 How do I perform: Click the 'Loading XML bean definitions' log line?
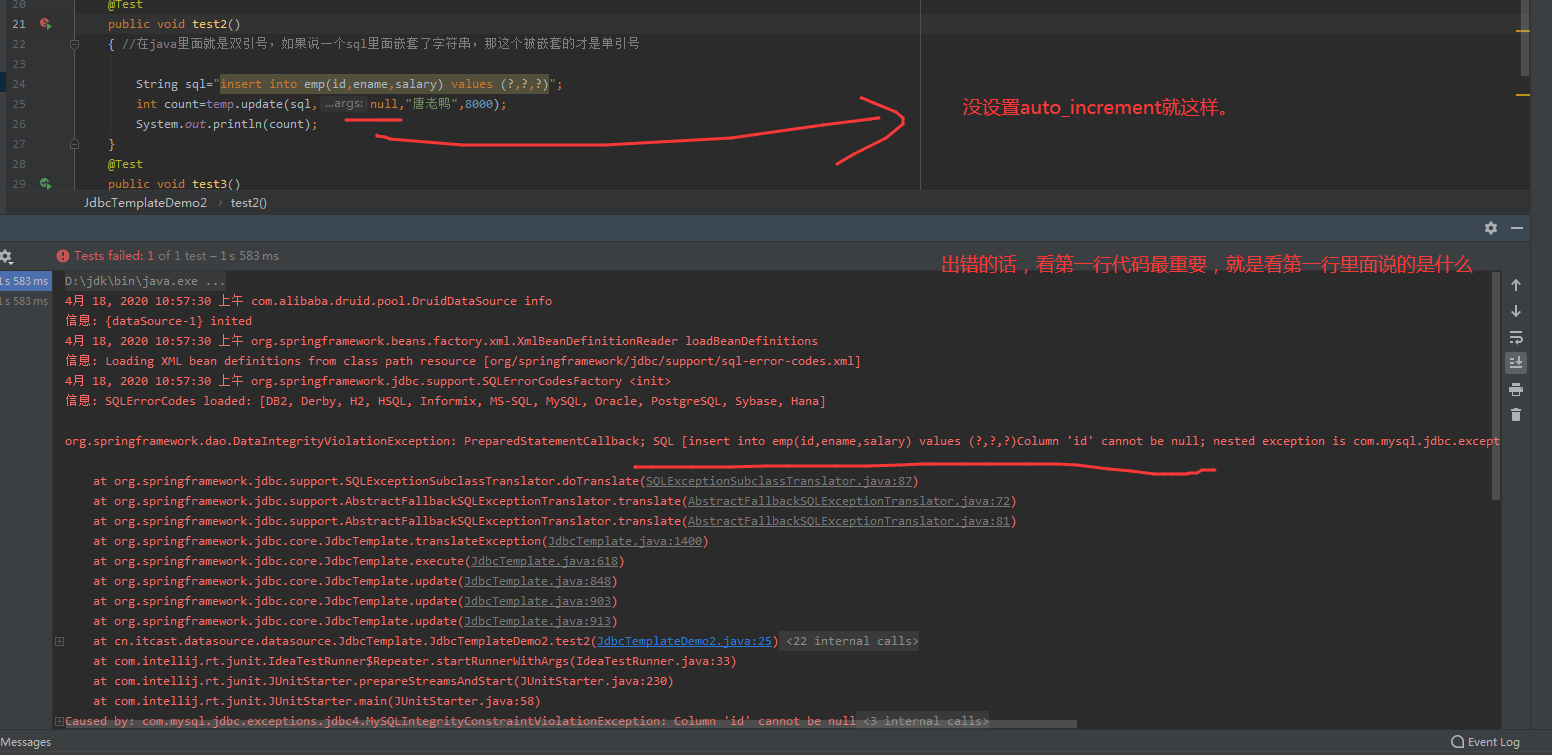[x=463, y=361]
